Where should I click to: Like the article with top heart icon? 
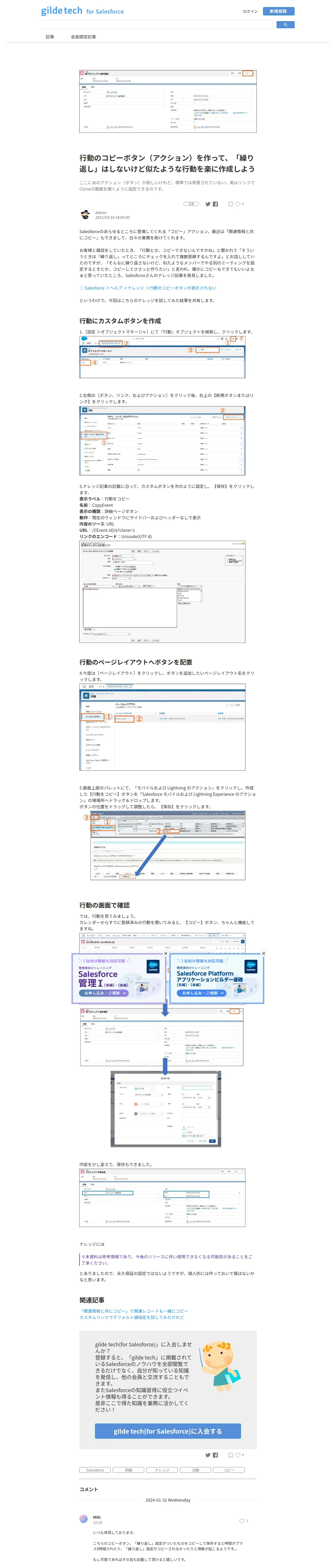238,205
